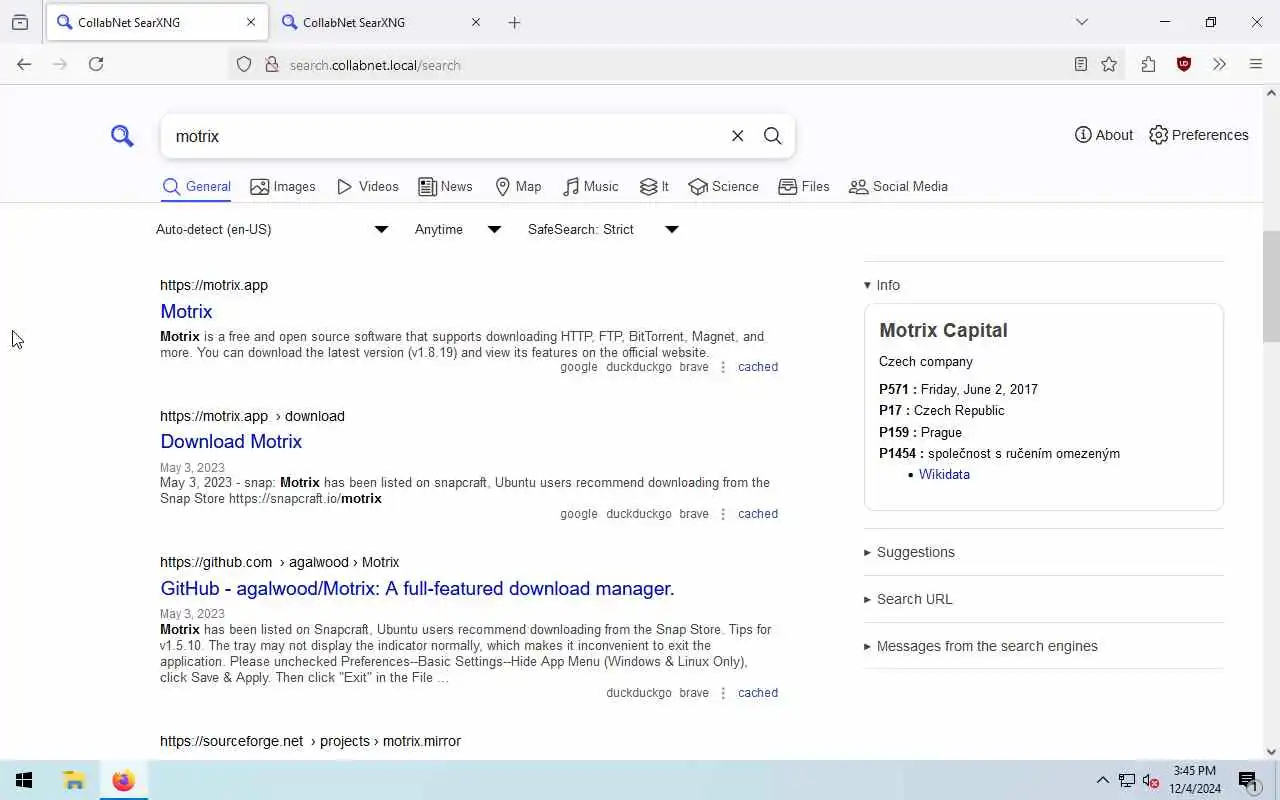Screen dimensions: 1280x800
Task: Submit search with magnifier button
Action: click(x=772, y=136)
